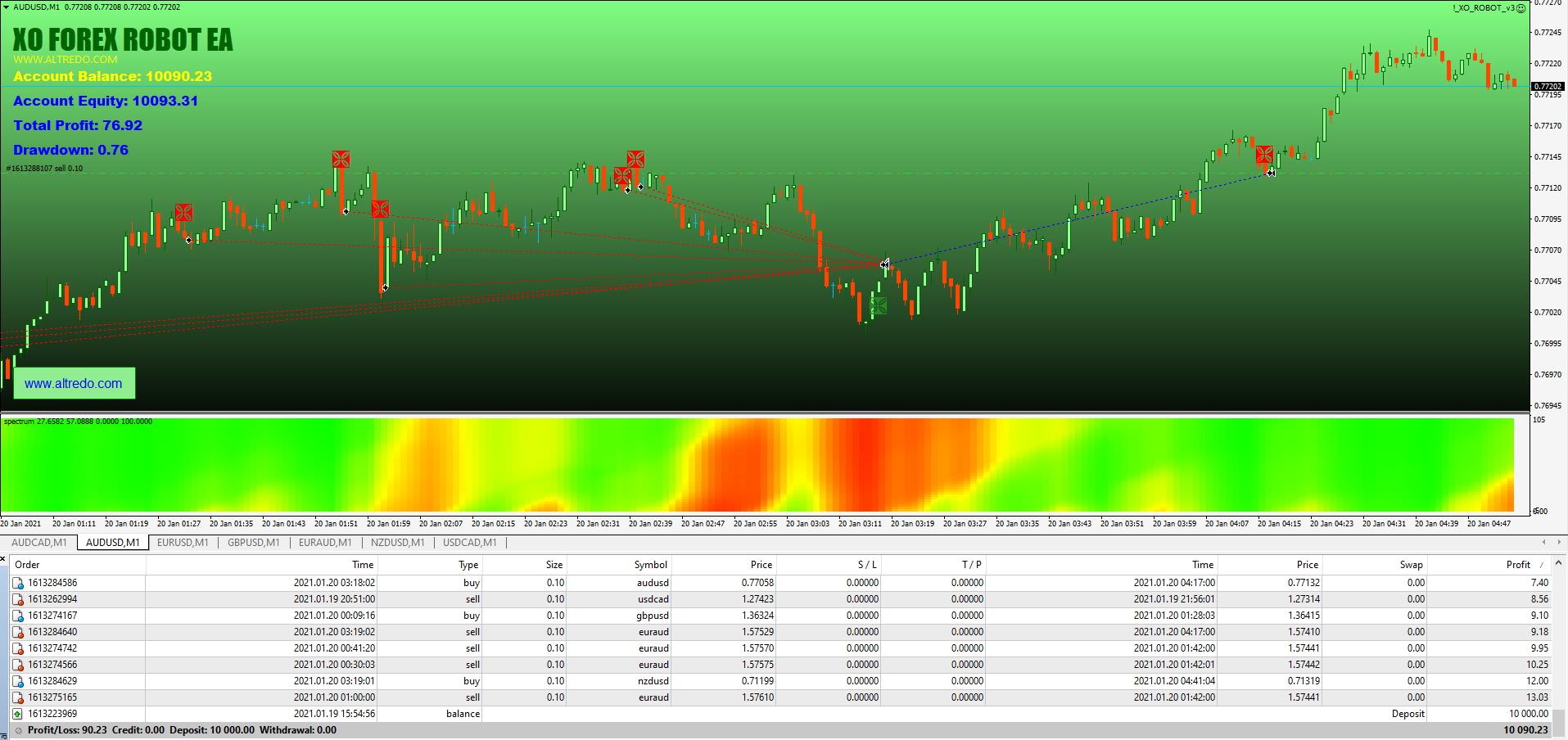Click the Profit/Loss: 90.23 summary text
Screen dimensions: 1568x740
(67, 730)
